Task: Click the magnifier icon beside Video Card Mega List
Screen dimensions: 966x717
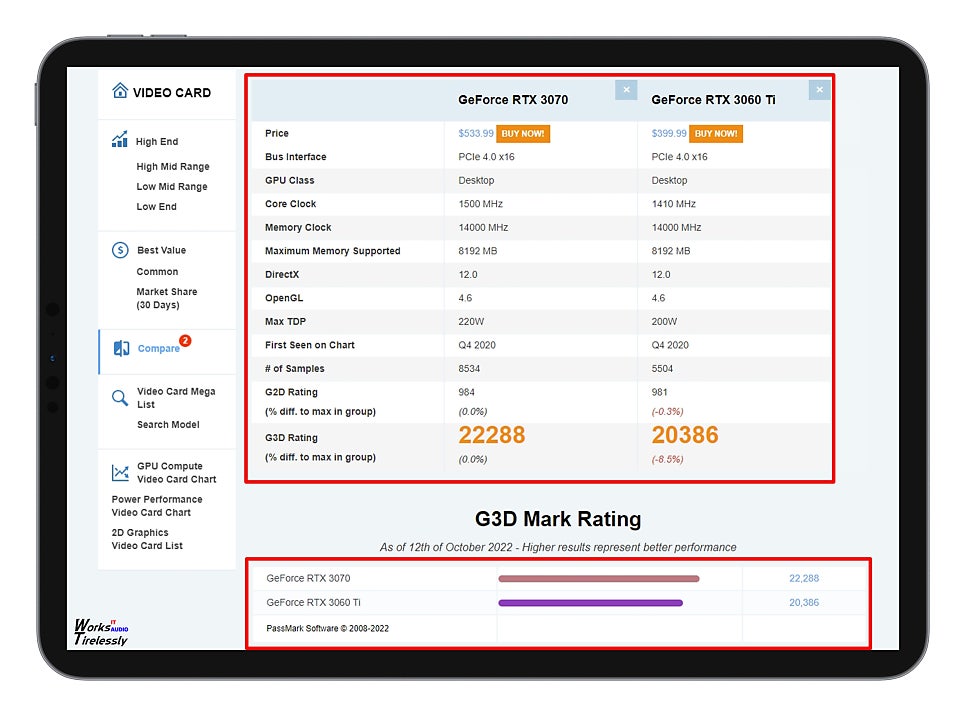Action: coord(120,398)
